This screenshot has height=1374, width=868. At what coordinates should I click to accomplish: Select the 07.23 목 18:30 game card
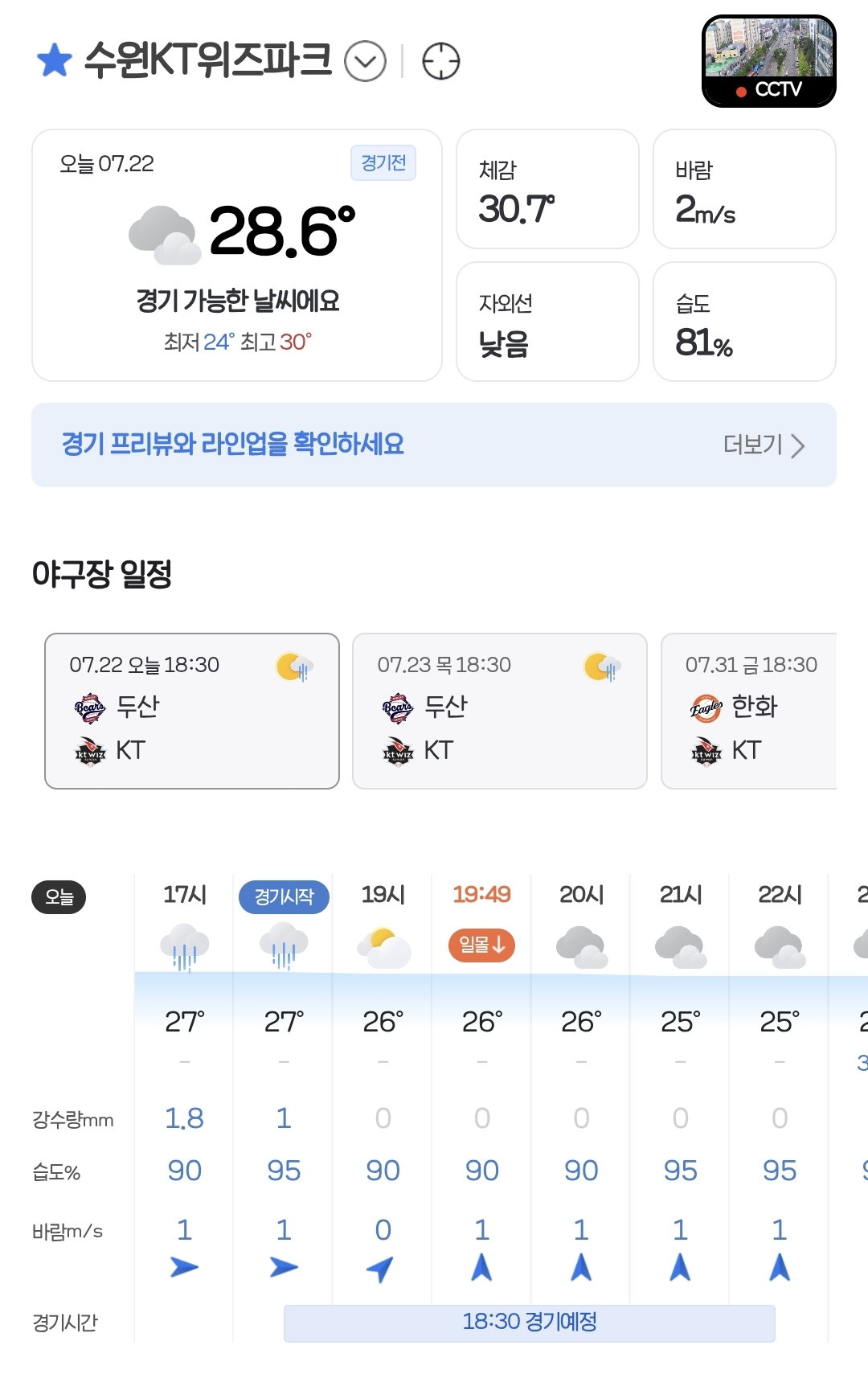(x=500, y=711)
